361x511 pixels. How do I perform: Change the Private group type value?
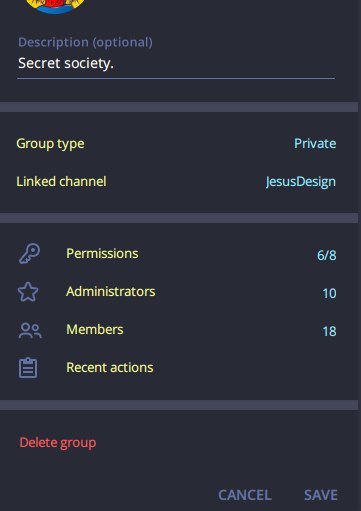point(315,144)
